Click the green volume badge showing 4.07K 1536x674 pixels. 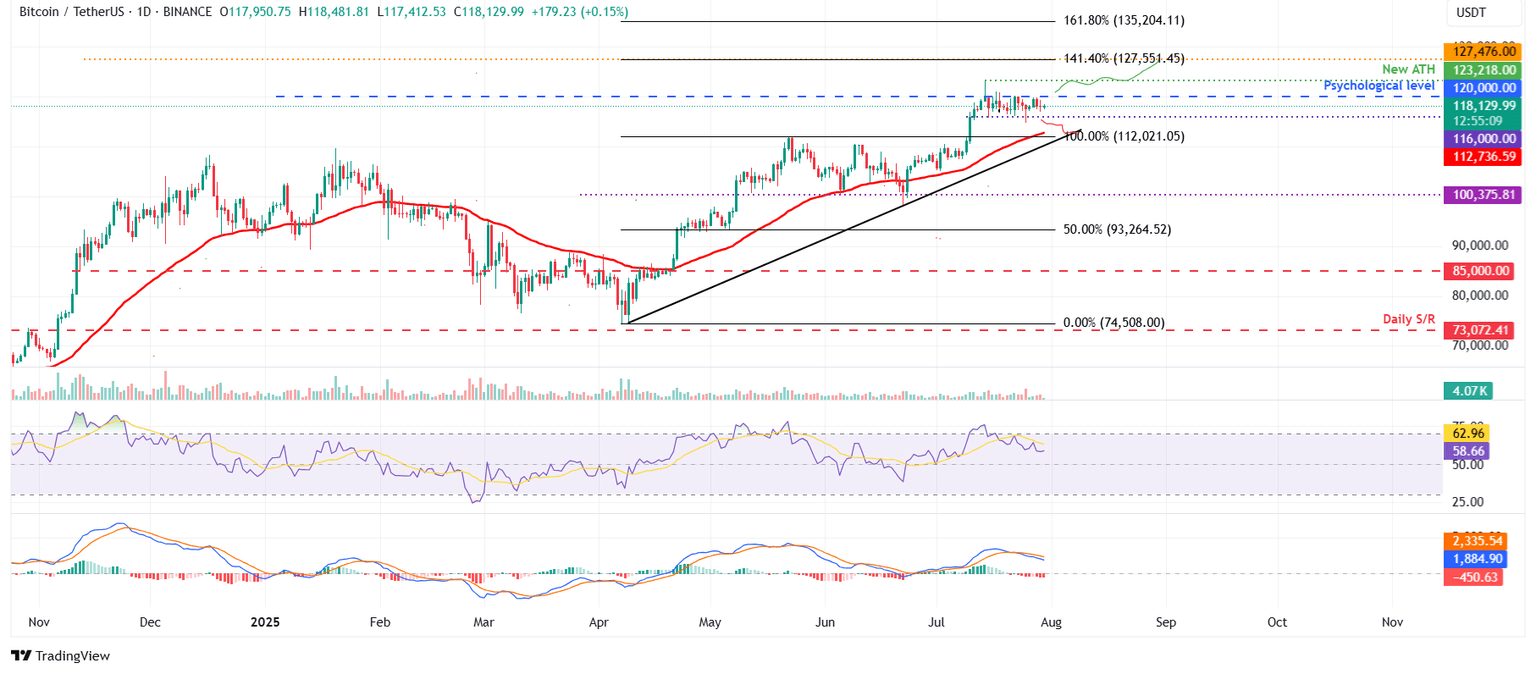tap(1469, 393)
